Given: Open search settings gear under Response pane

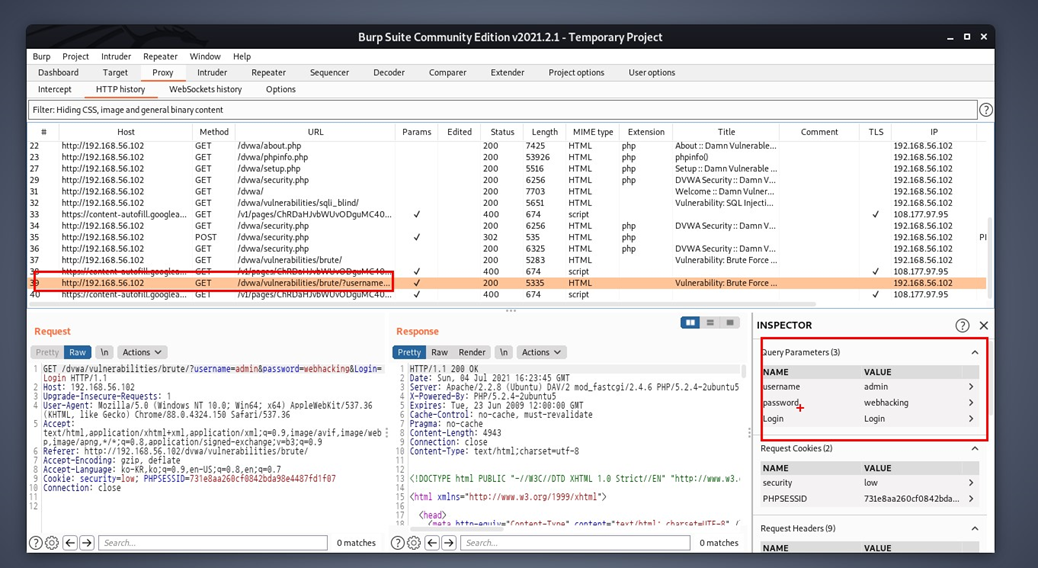Looking at the screenshot, I should point(414,543).
